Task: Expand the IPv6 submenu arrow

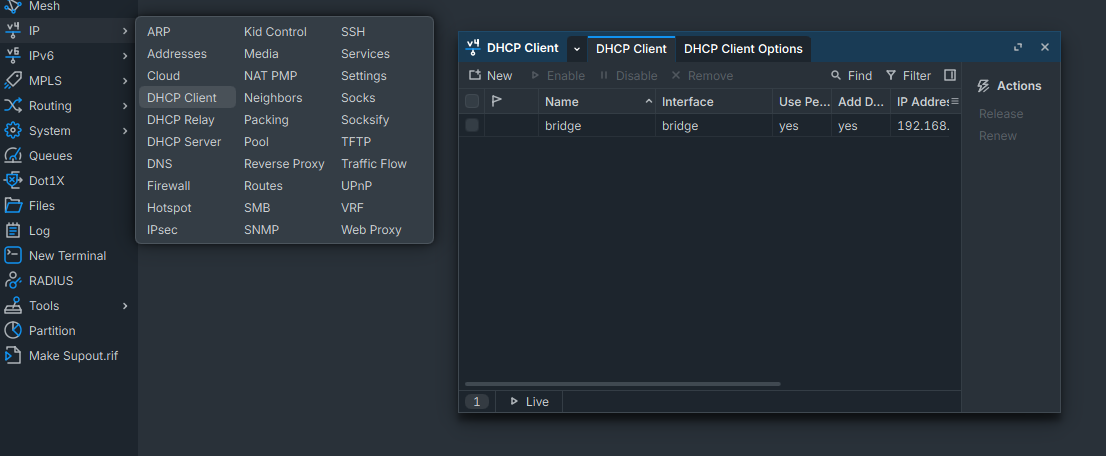Action: pos(125,56)
